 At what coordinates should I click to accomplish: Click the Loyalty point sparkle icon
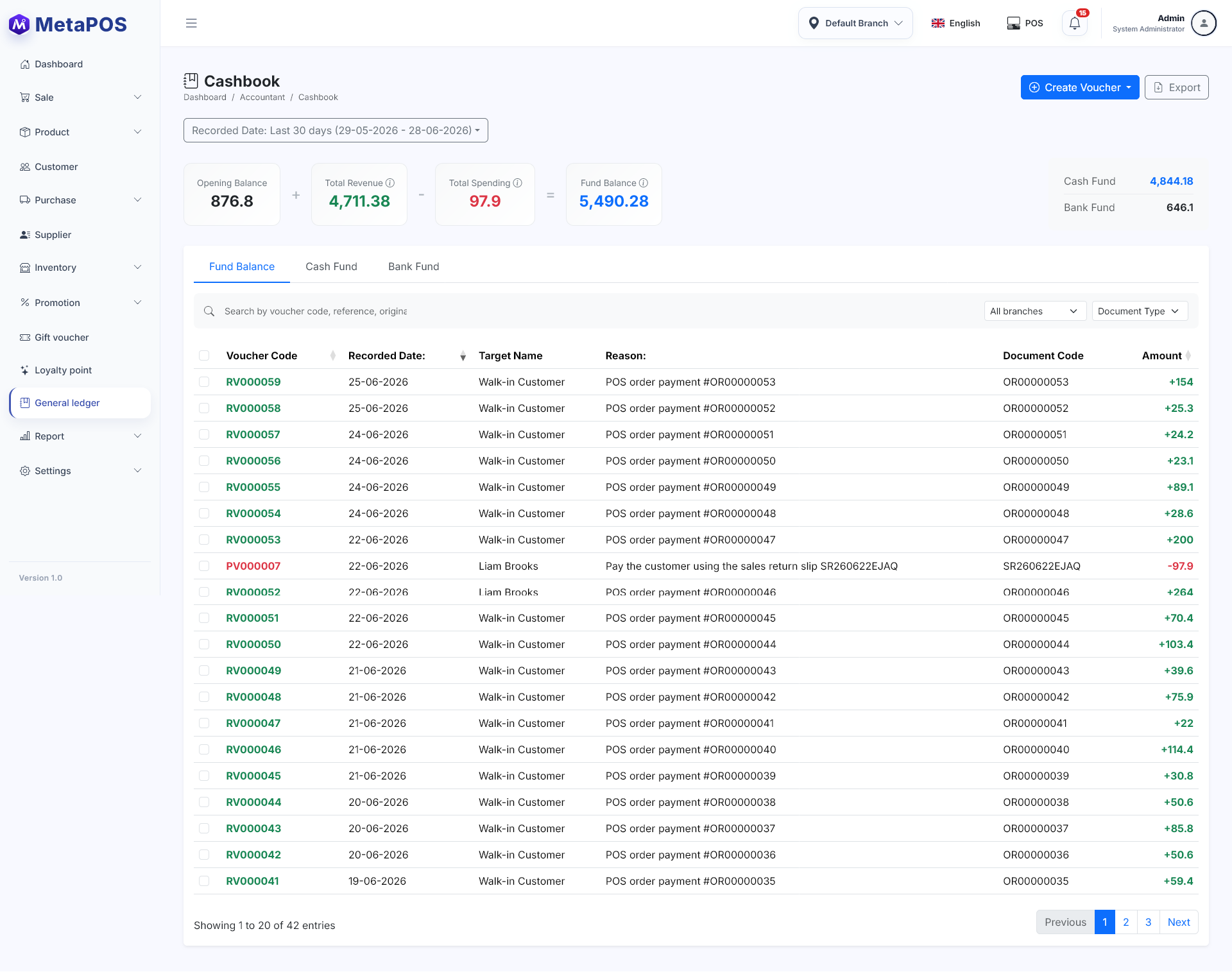click(25, 370)
